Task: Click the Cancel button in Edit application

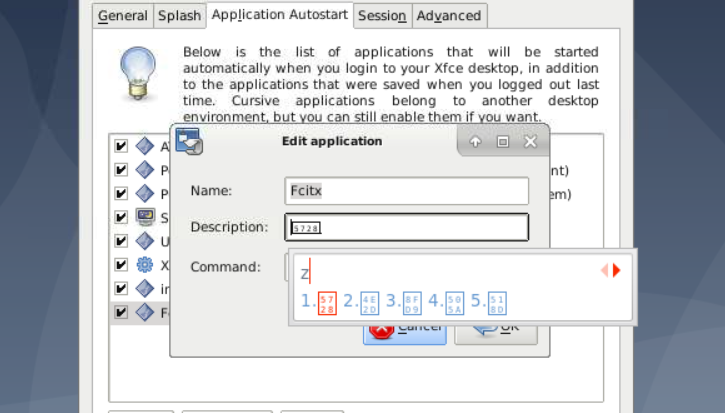Action: [x=405, y=334]
